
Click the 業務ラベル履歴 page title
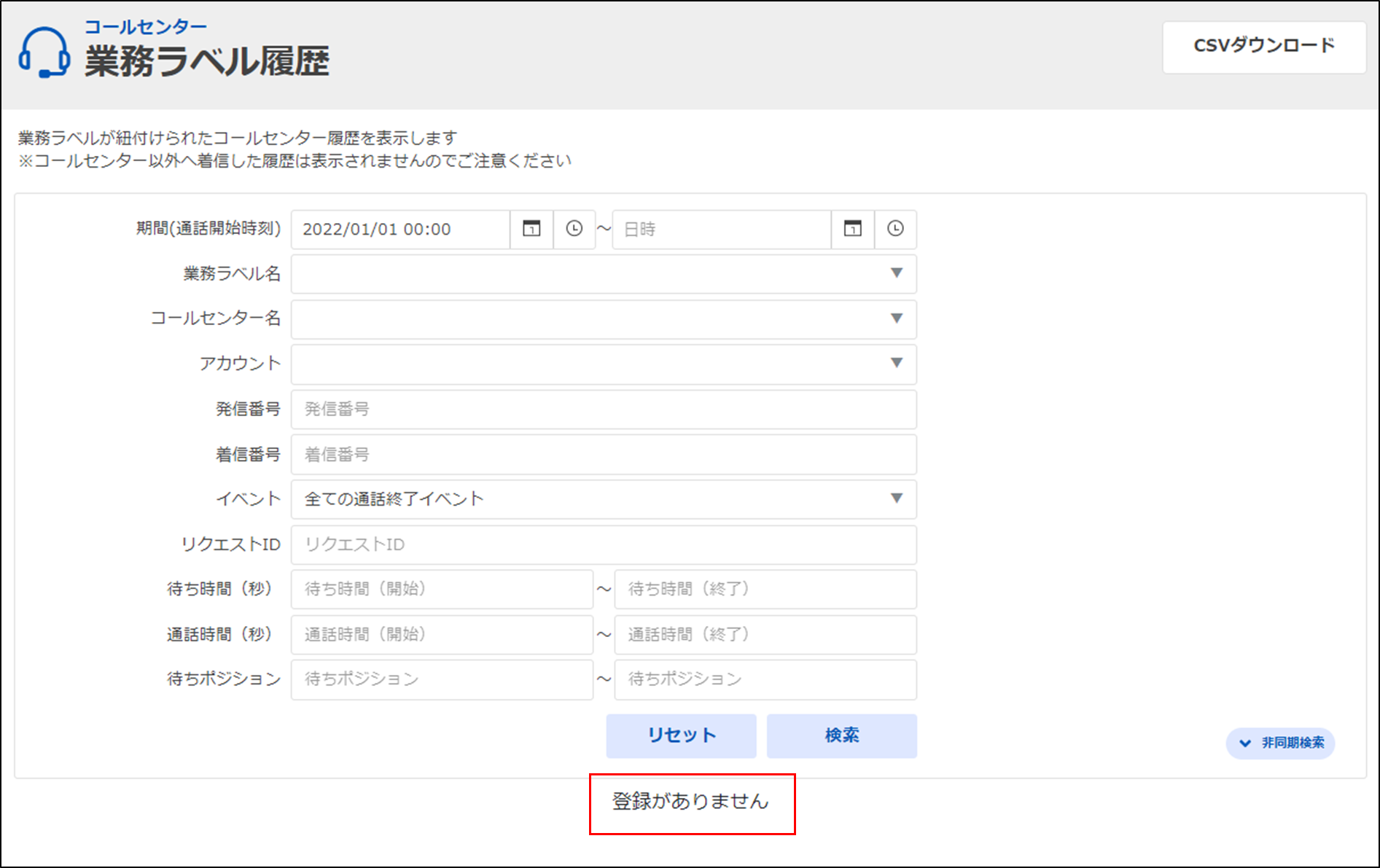tap(207, 61)
